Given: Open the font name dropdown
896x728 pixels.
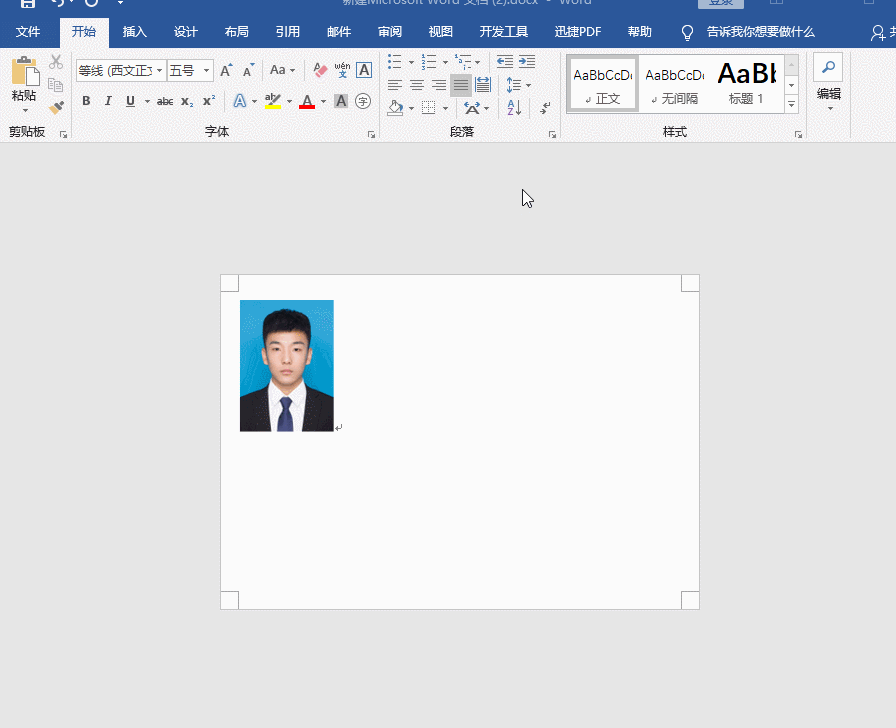Looking at the screenshot, I should pos(159,70).
